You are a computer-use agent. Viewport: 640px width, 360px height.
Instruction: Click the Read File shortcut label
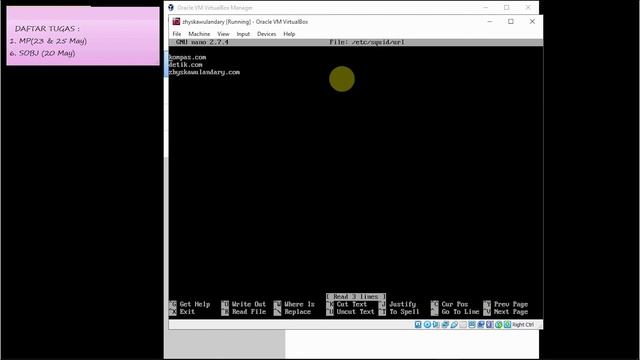249,312
